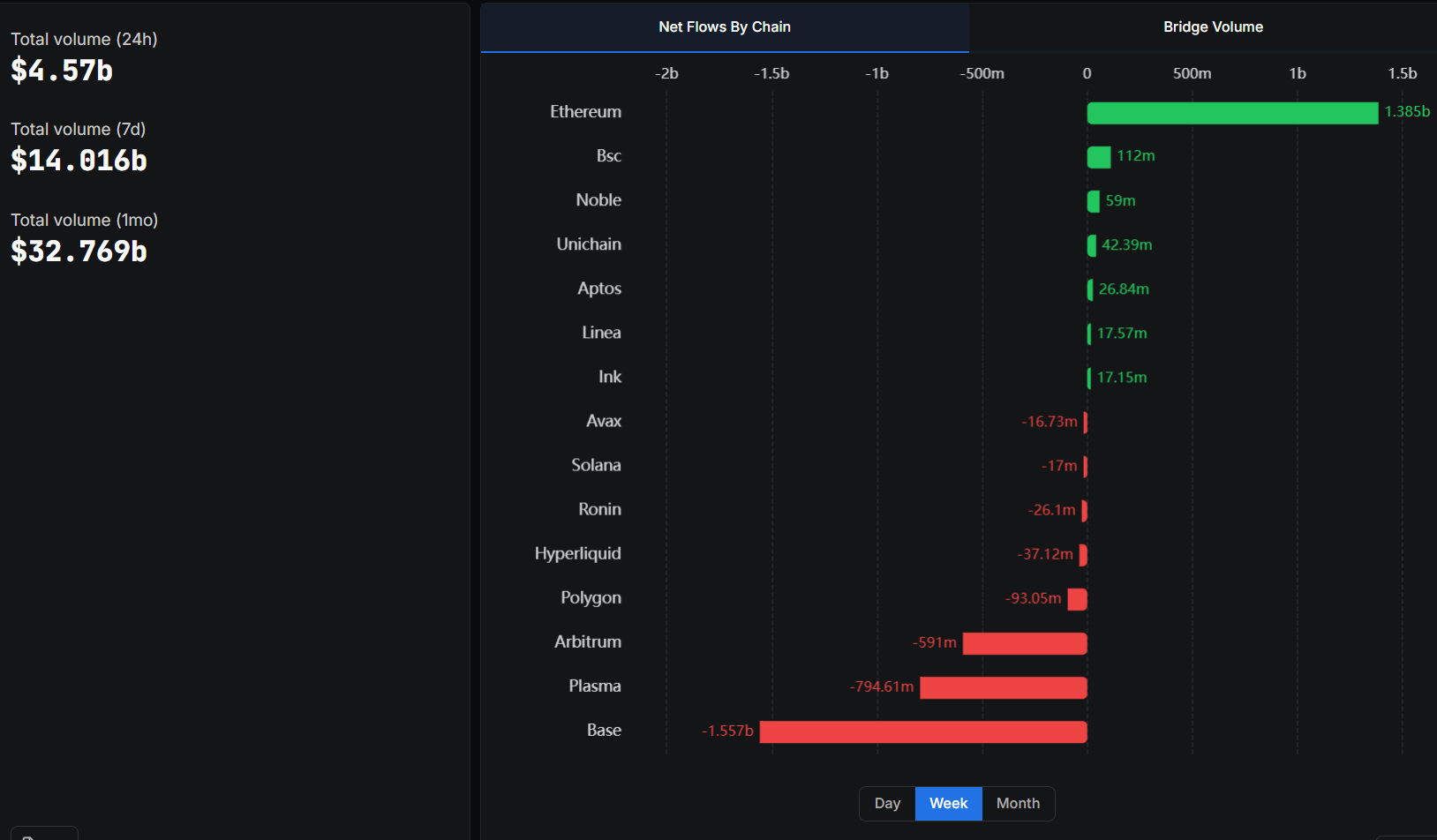Click the Total volume (24h) figure
The image size is (1437, 840).
pos(62,71)
